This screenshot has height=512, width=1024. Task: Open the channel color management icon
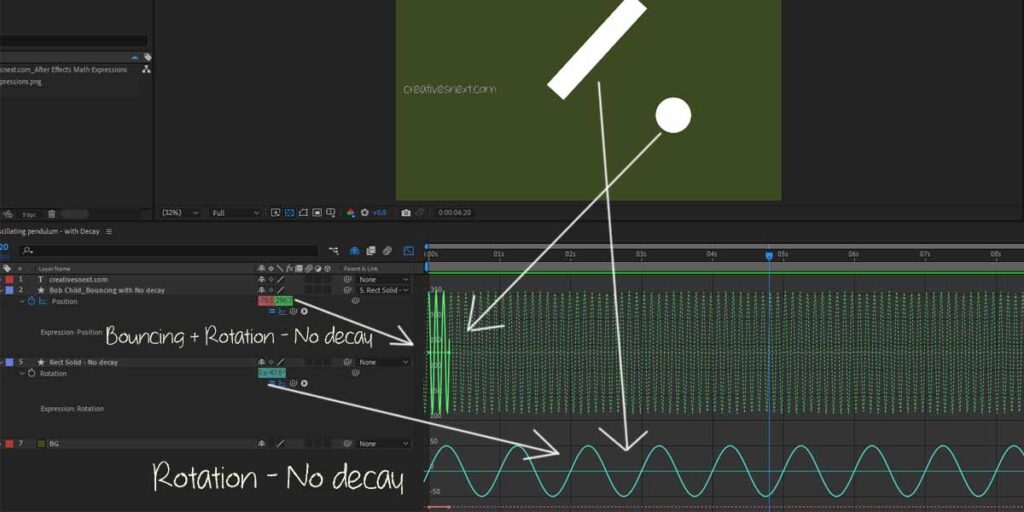click(x=350, y=213)
